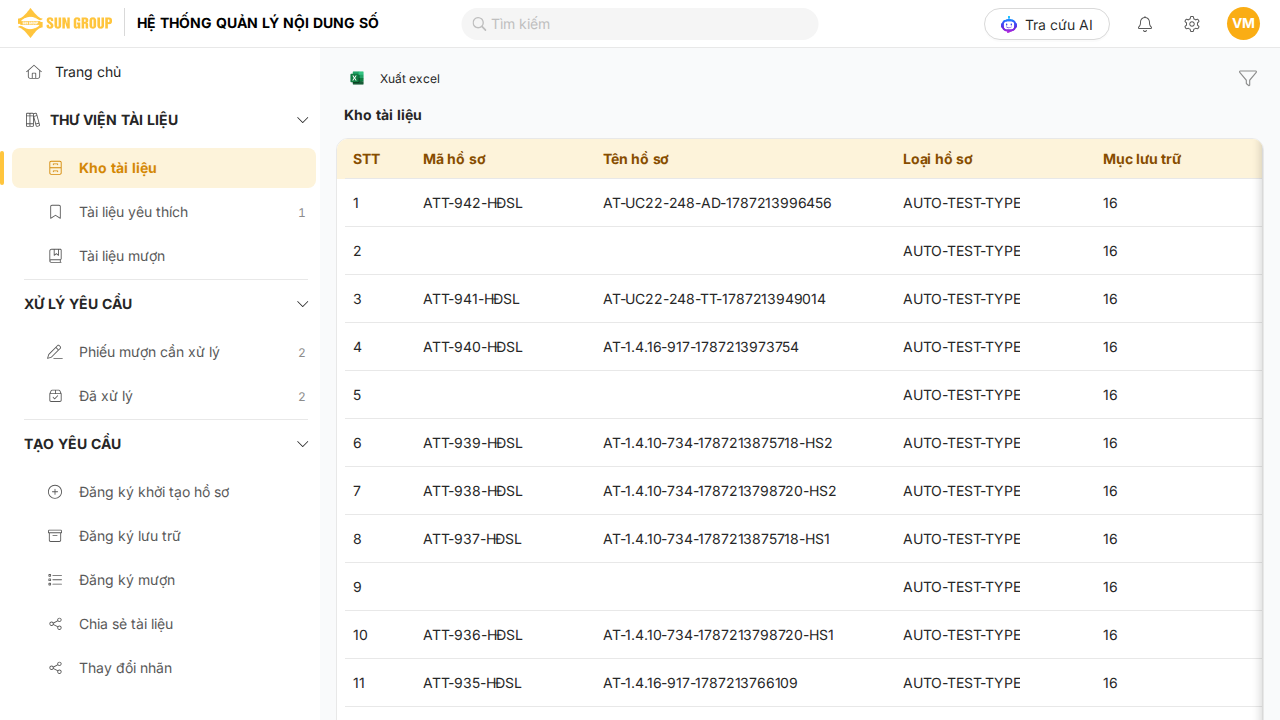The height and width of the screenshot is (720, 1280).
Task: Click the Thay đổi nhãn share icon
Action: (x=55, y=668)
